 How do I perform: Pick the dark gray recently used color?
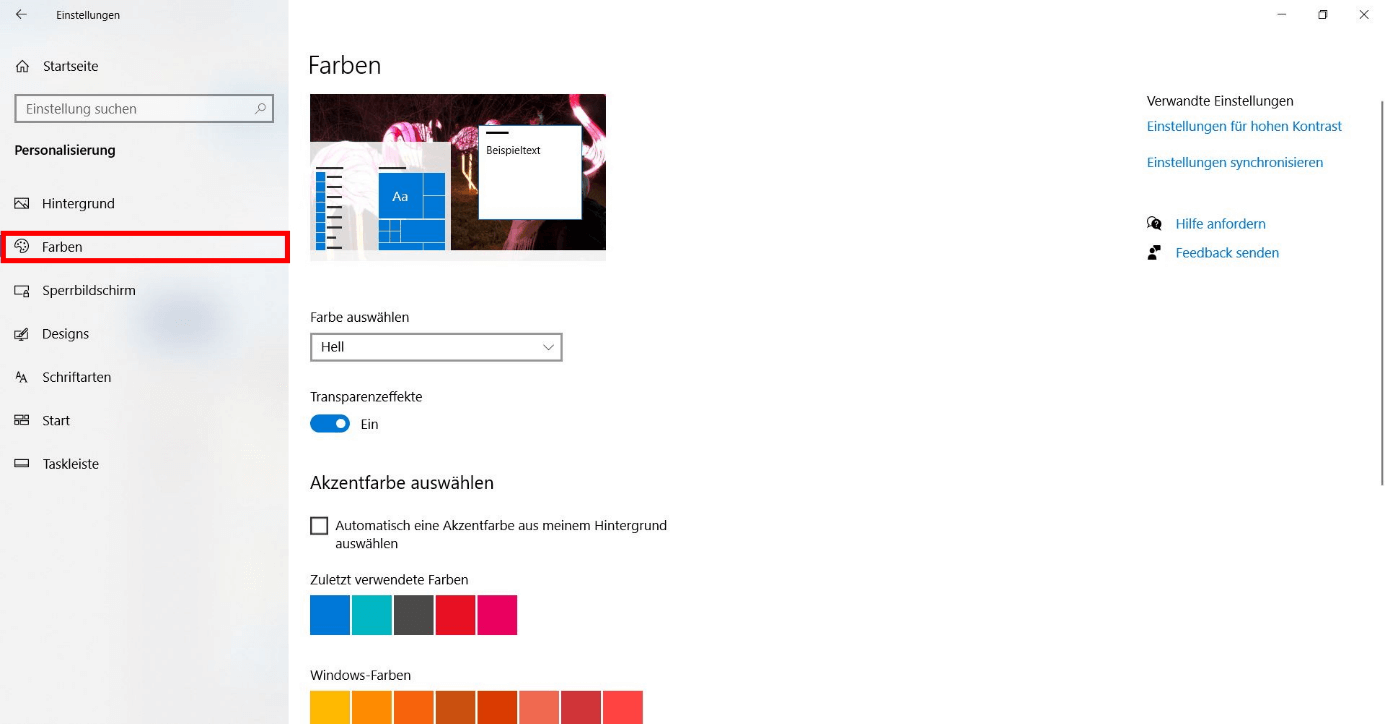point(414,615)
